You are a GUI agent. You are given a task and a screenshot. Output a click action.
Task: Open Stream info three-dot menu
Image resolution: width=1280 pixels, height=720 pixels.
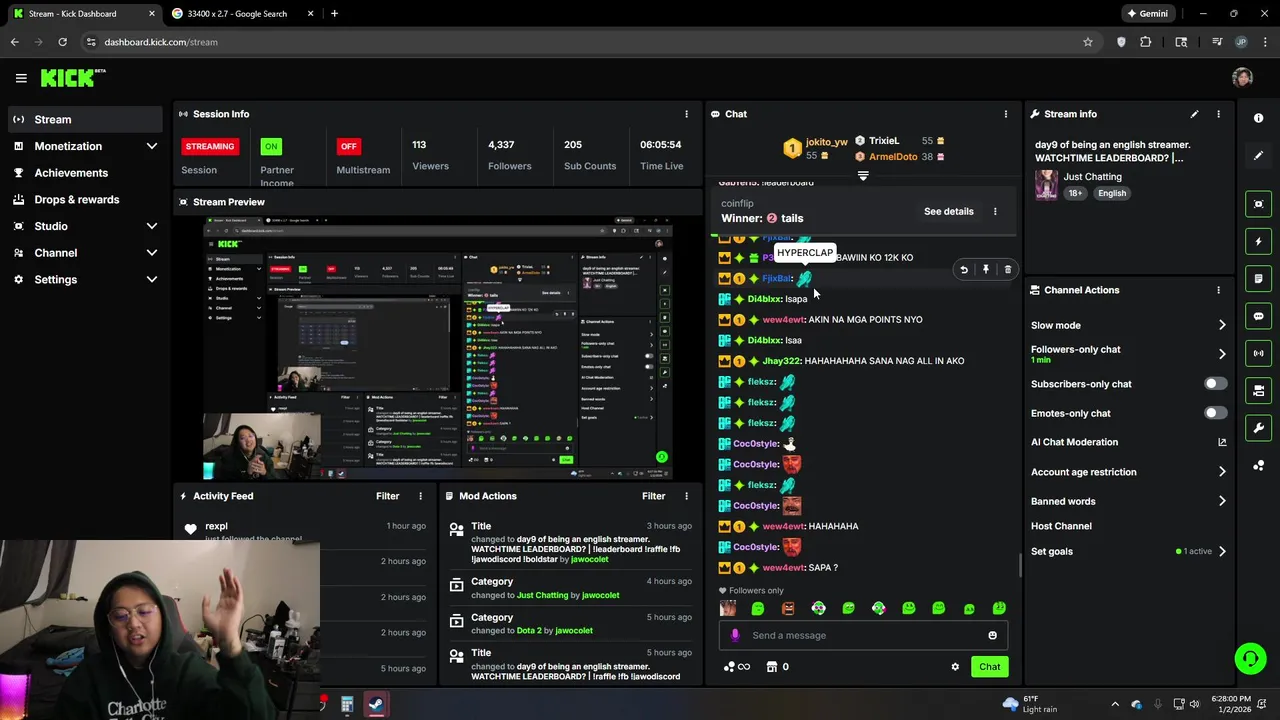(x=1218, y=114)
